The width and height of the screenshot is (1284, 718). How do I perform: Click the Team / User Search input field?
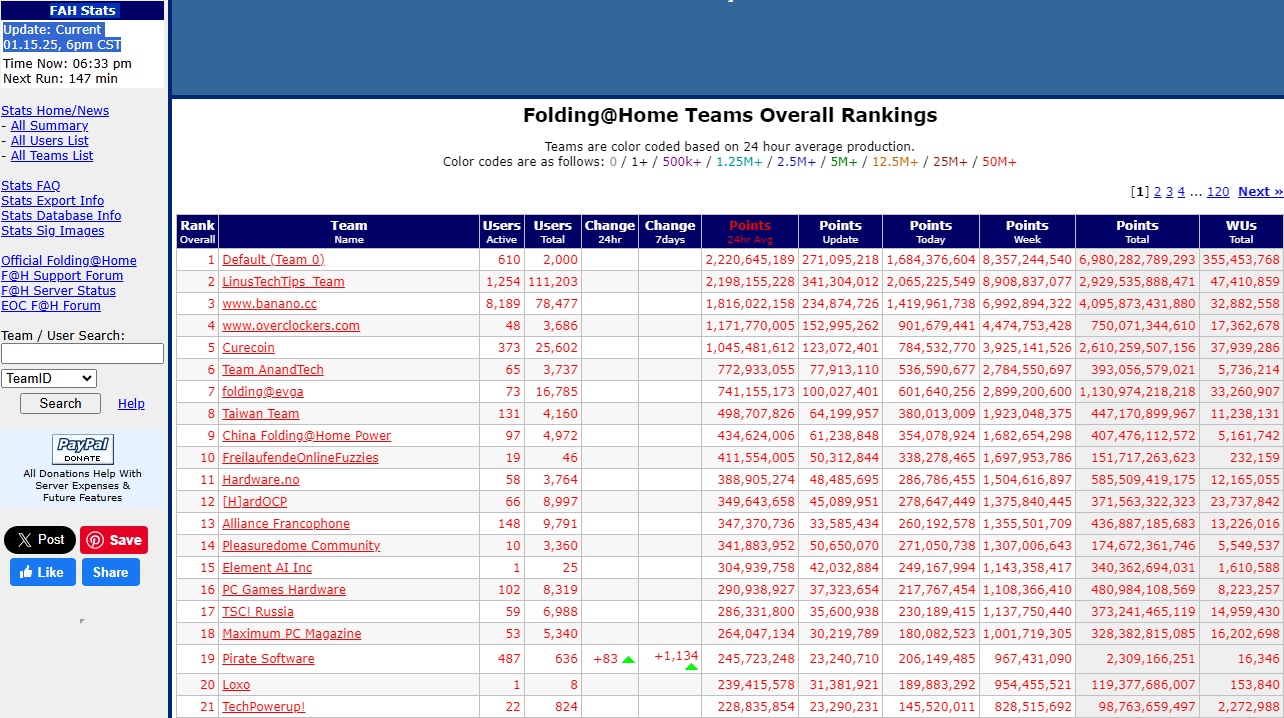click(82, 354)
